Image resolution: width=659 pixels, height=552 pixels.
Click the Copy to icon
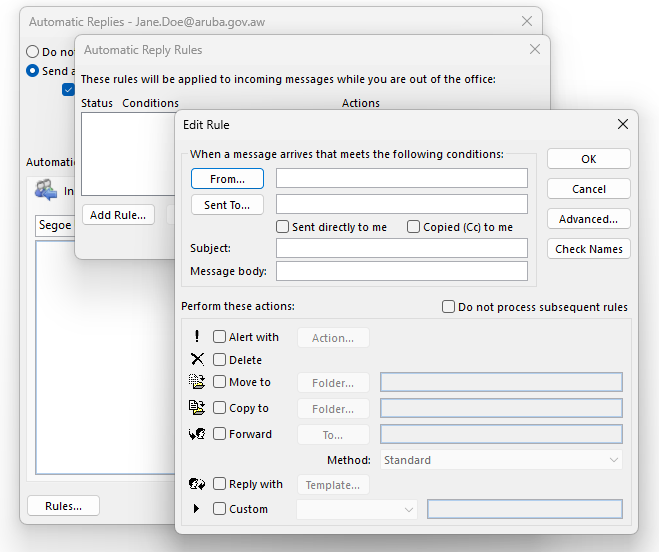coord(197,407)
